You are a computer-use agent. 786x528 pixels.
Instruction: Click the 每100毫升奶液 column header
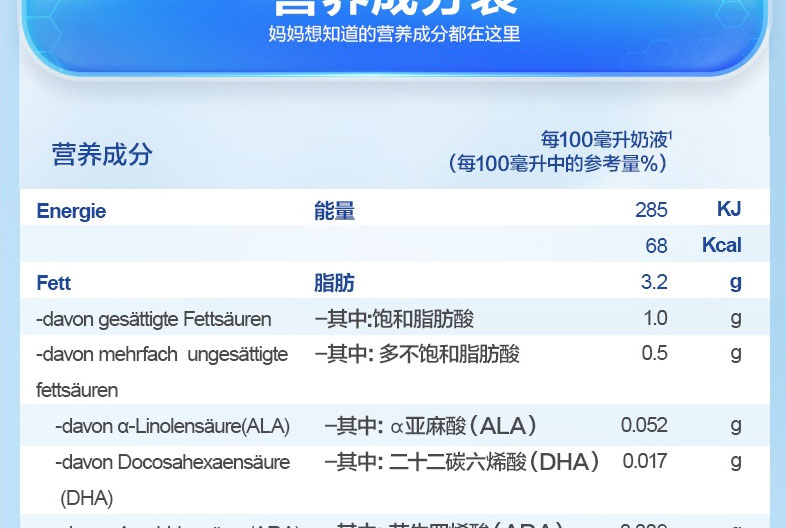pos(606,139)
